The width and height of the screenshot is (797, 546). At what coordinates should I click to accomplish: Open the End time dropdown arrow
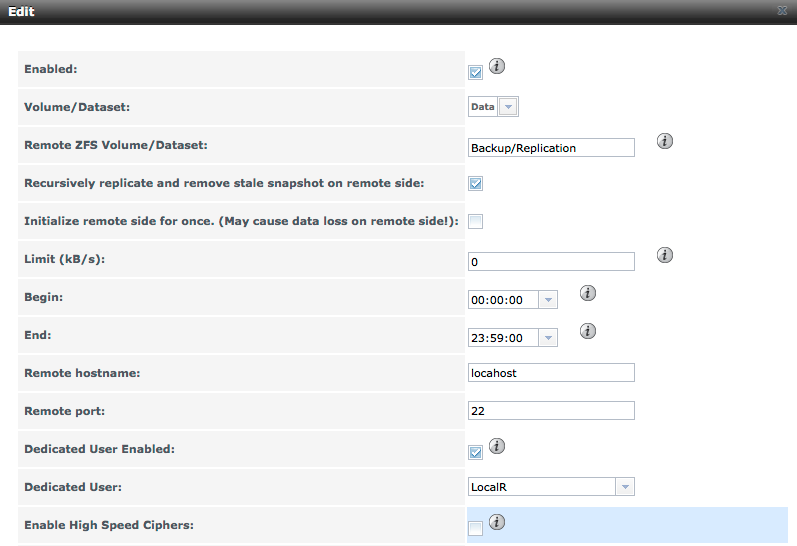547,338
